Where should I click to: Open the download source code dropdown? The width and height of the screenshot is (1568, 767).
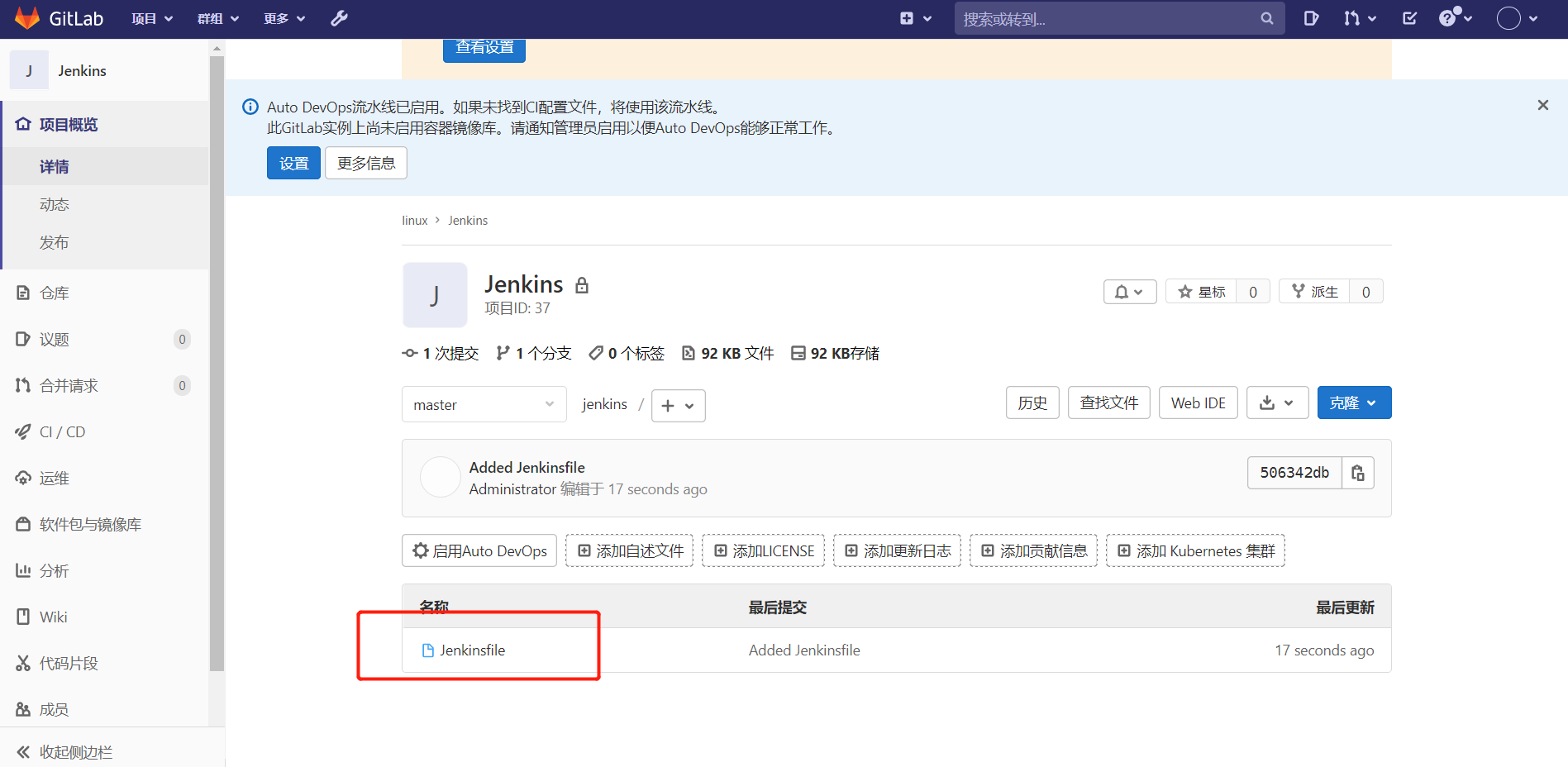pos(1277,403)
